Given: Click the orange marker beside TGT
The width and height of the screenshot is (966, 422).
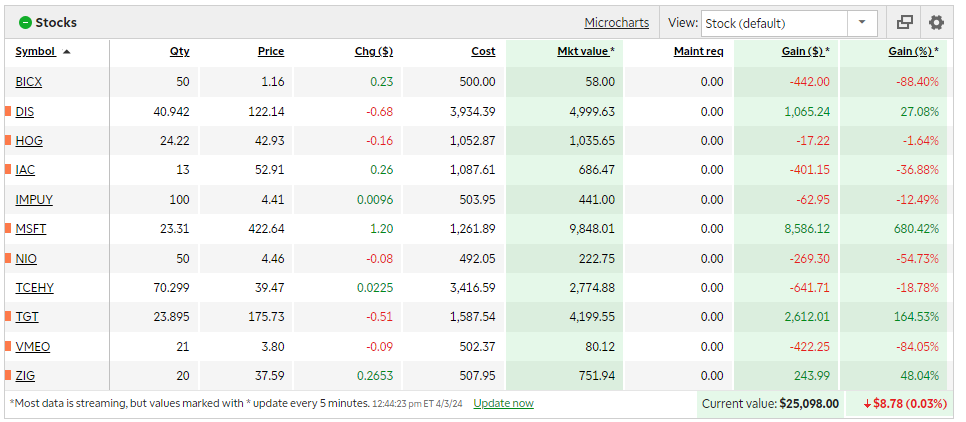Looking at the screenshot, I should (x=8, y=317).
